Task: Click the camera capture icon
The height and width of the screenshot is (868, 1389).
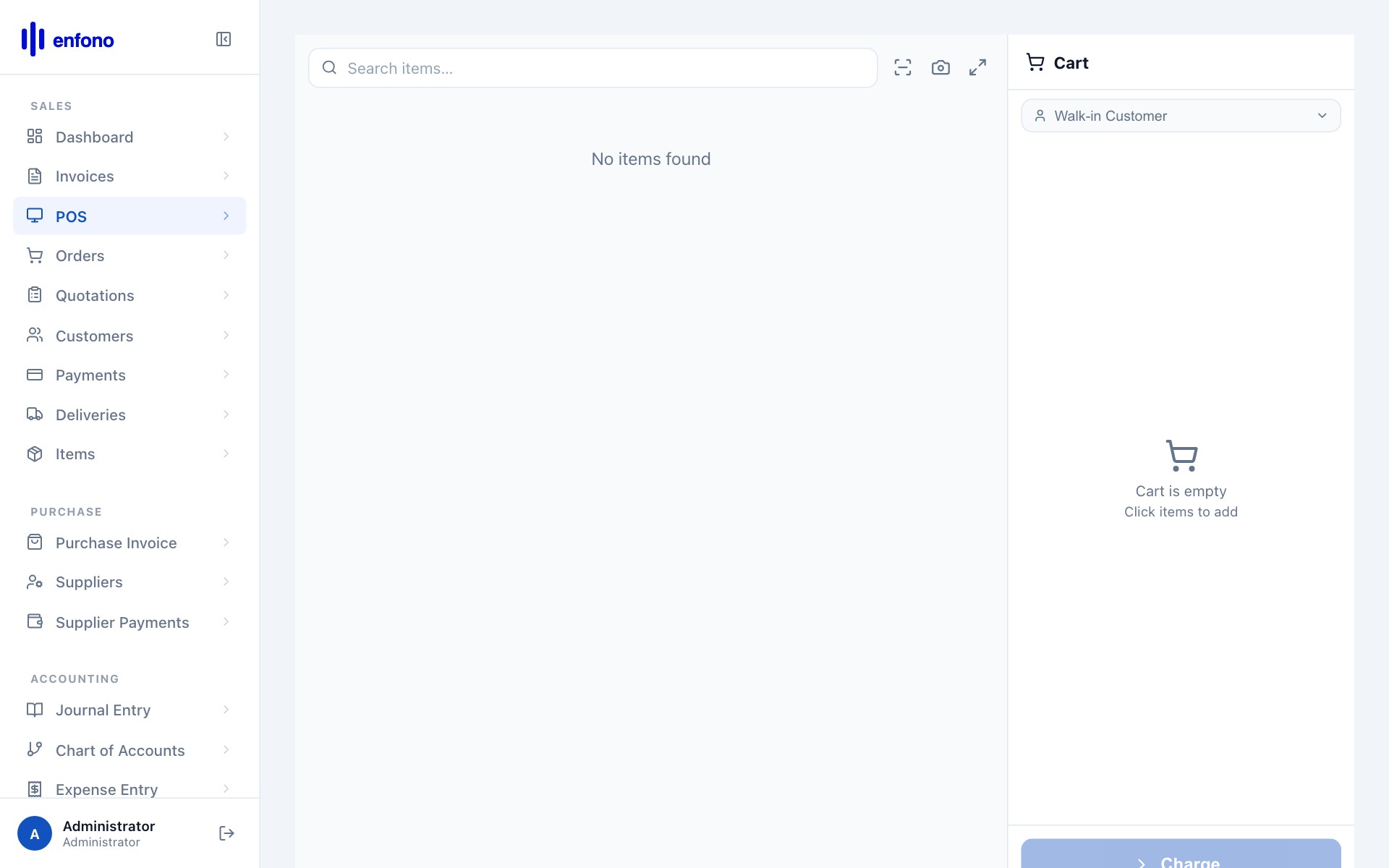Action: click(940, 67)
